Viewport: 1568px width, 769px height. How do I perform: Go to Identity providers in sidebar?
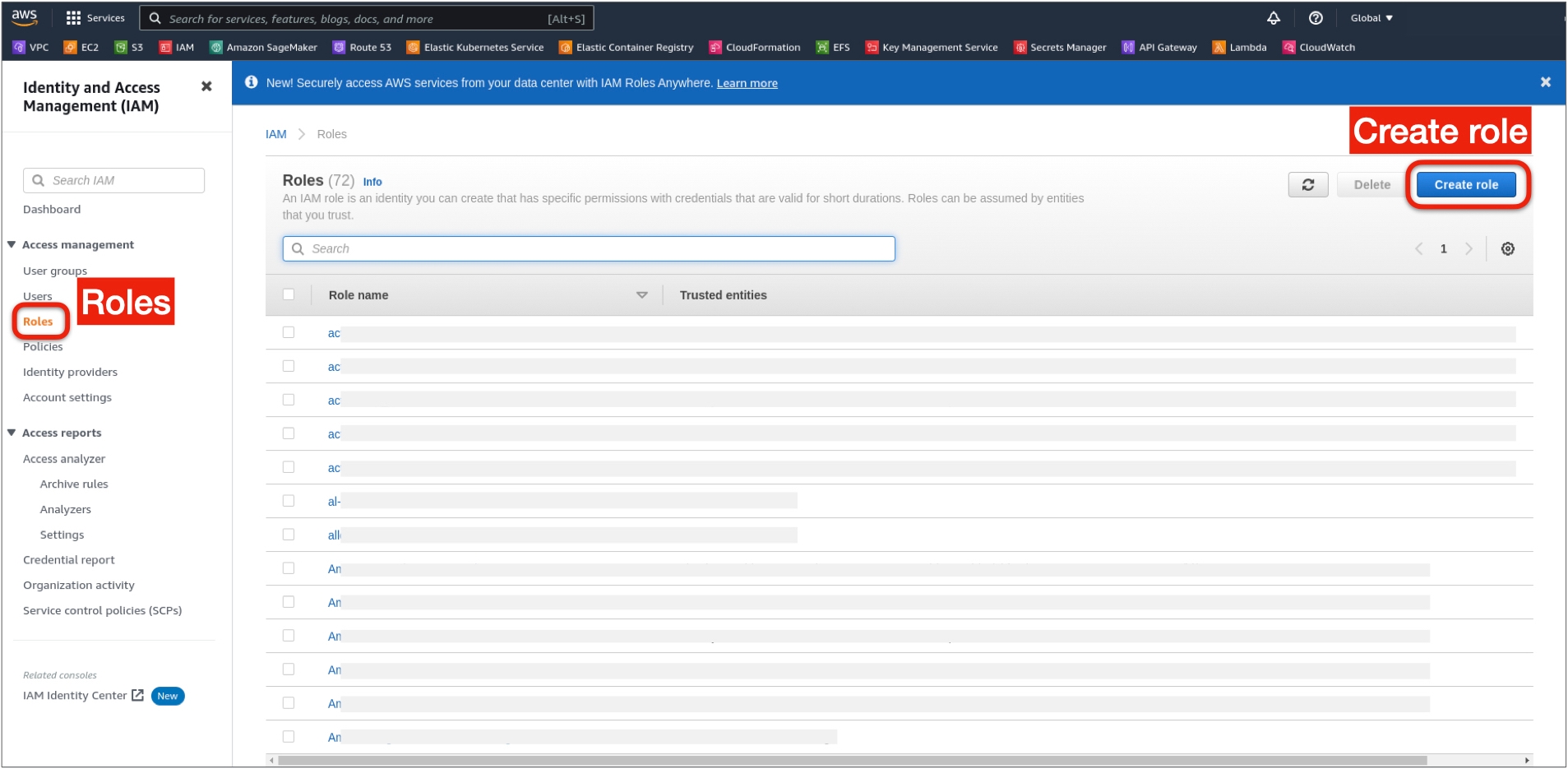tap(70, 373)
